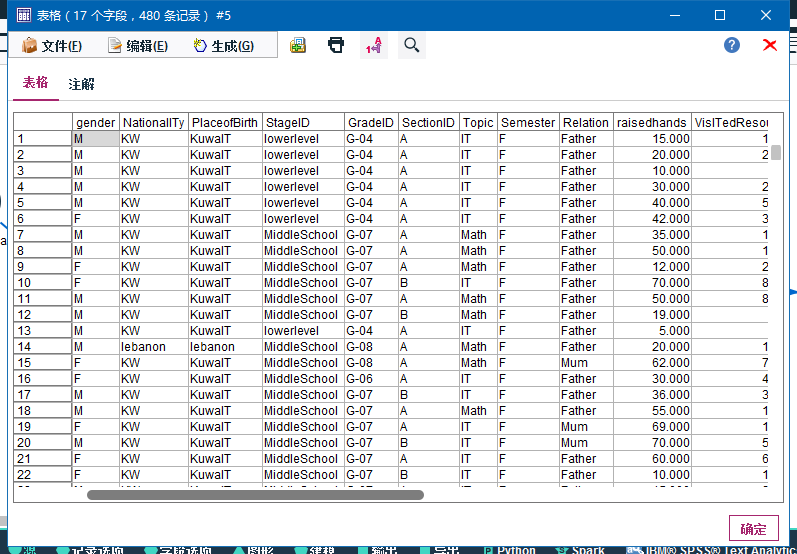This screenshot has height=554, width=797.
Task: Click the horizontal scrollbar thumb of the table
Action: (x=255, y=495)
